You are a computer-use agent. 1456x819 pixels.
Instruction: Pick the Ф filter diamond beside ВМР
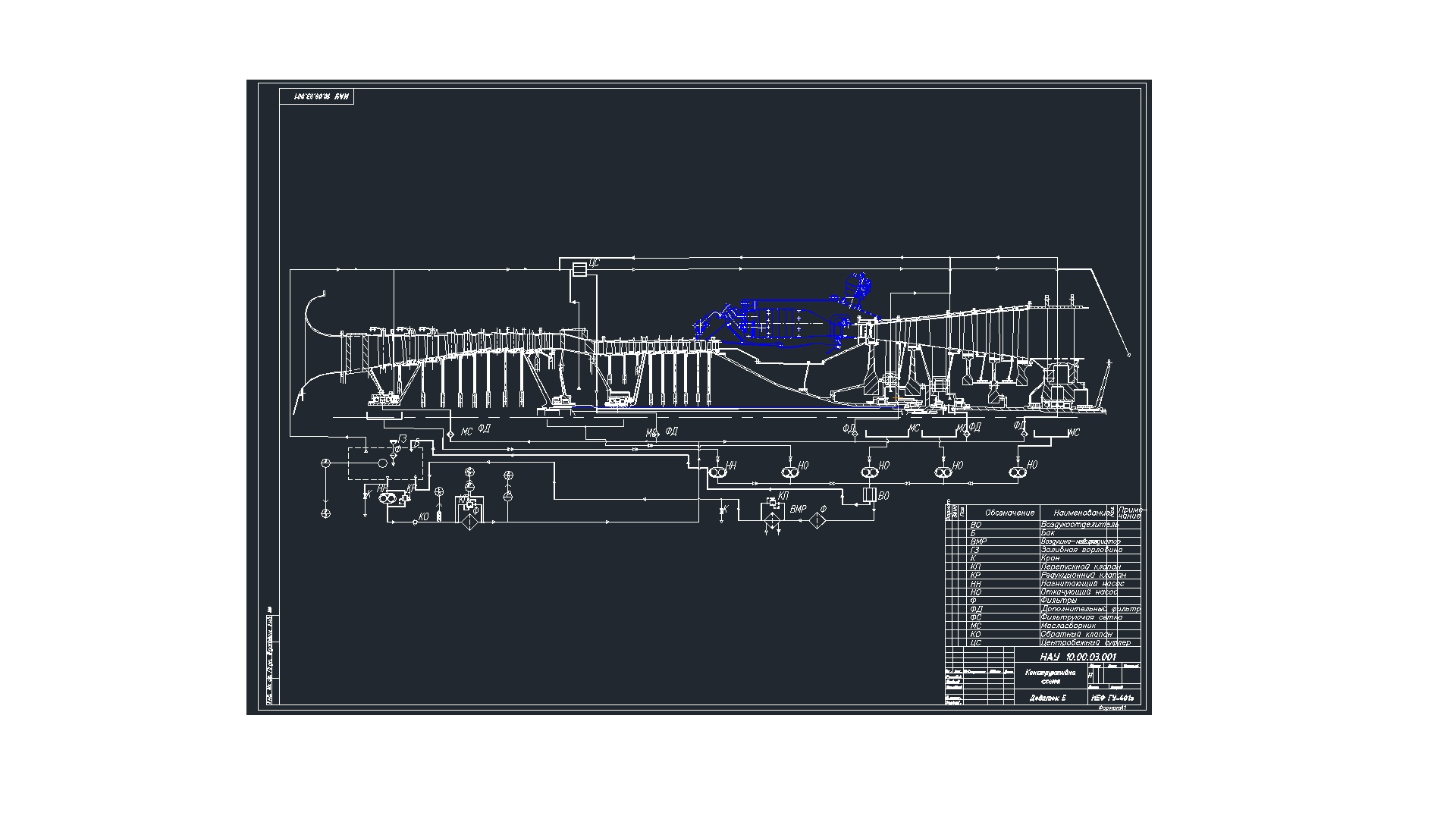pyautogui.click(x=817, y=521)
